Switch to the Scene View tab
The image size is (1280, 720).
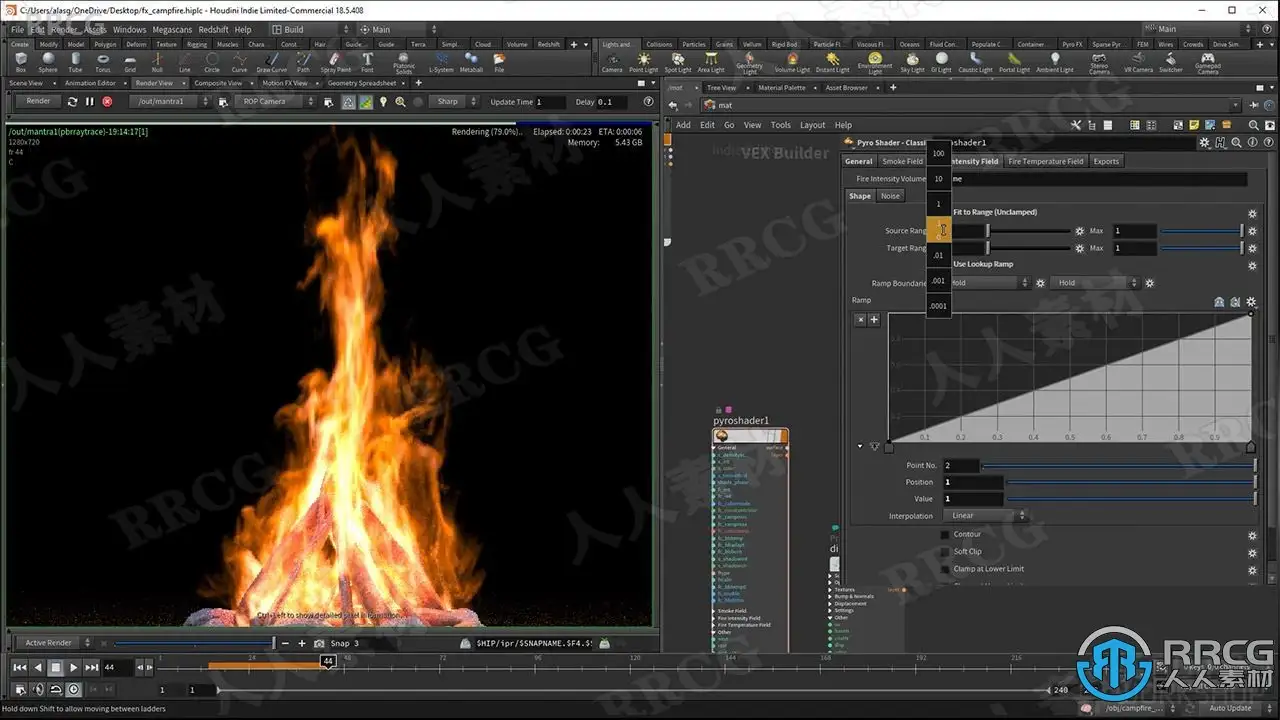(x=26, y=83)
